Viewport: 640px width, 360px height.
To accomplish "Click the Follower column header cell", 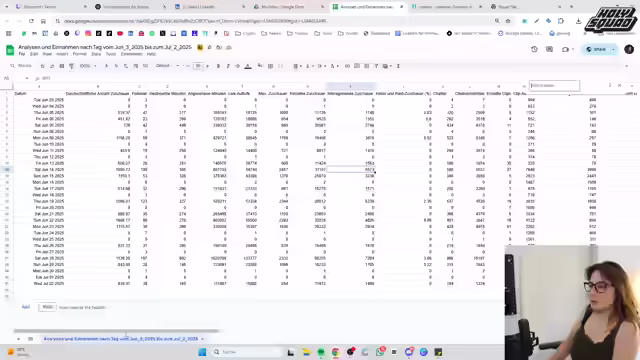I will tap(139, 93).
